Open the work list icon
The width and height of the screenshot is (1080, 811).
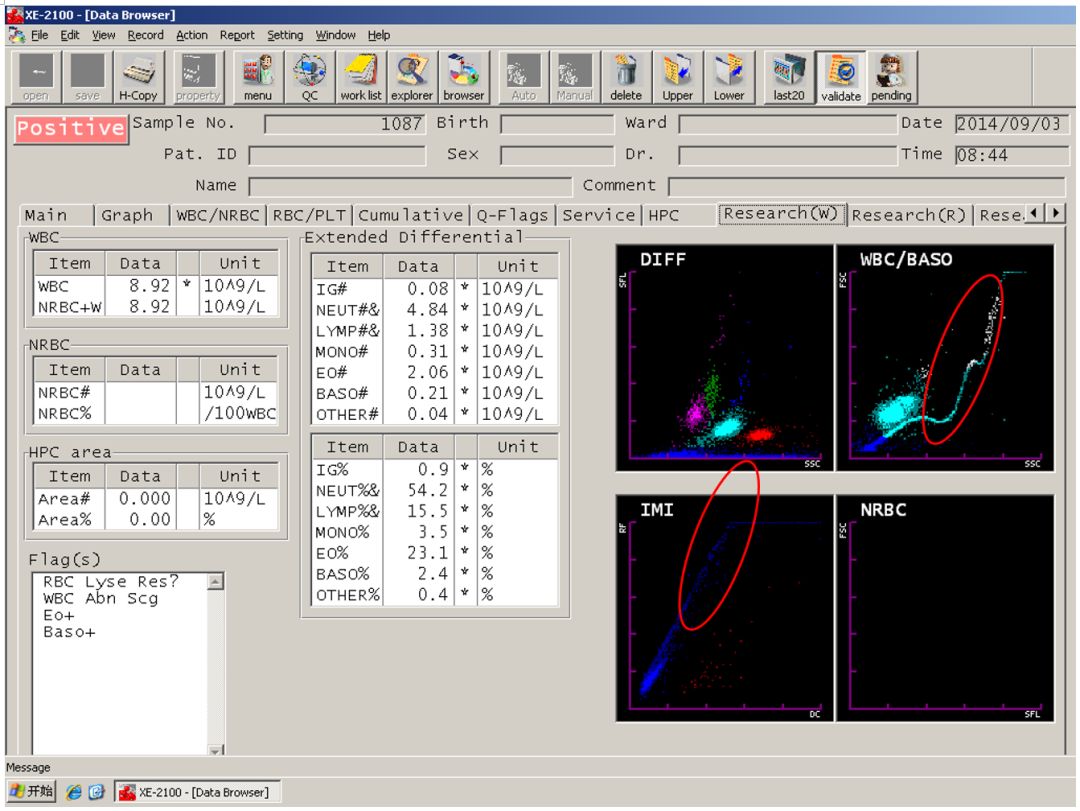[360, 77]
